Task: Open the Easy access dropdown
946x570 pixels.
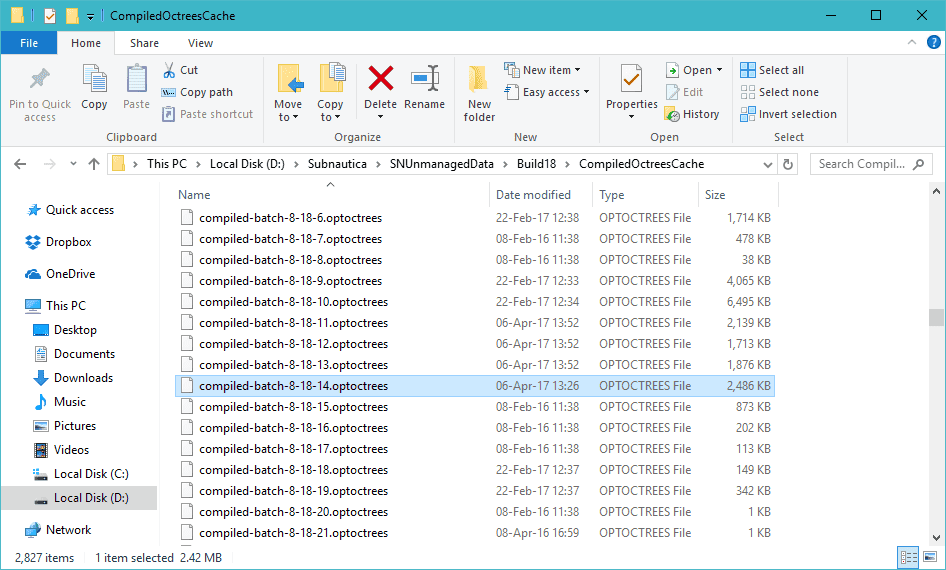Action: tap(556, 92)
